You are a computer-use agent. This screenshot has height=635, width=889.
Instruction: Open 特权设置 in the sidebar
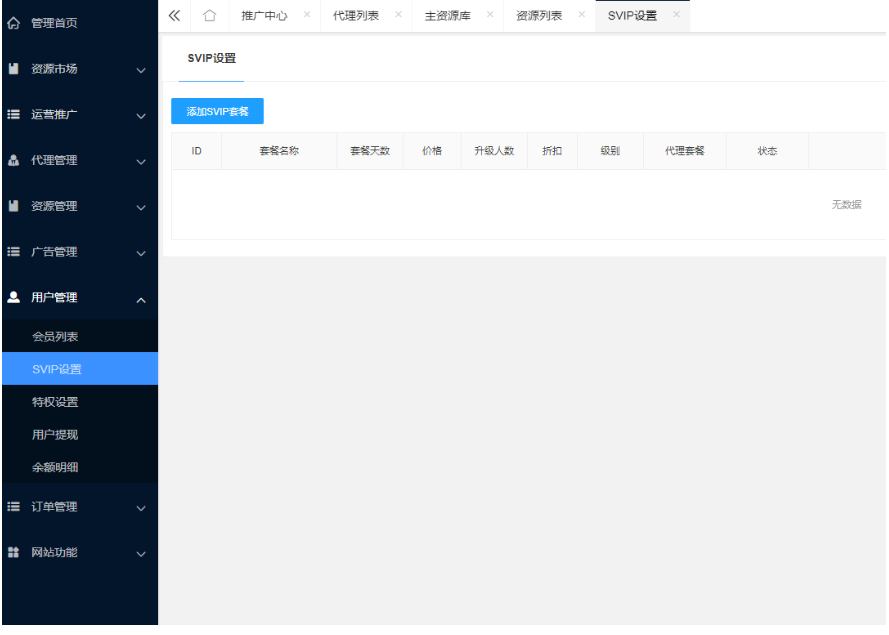[x=55, y=402]
